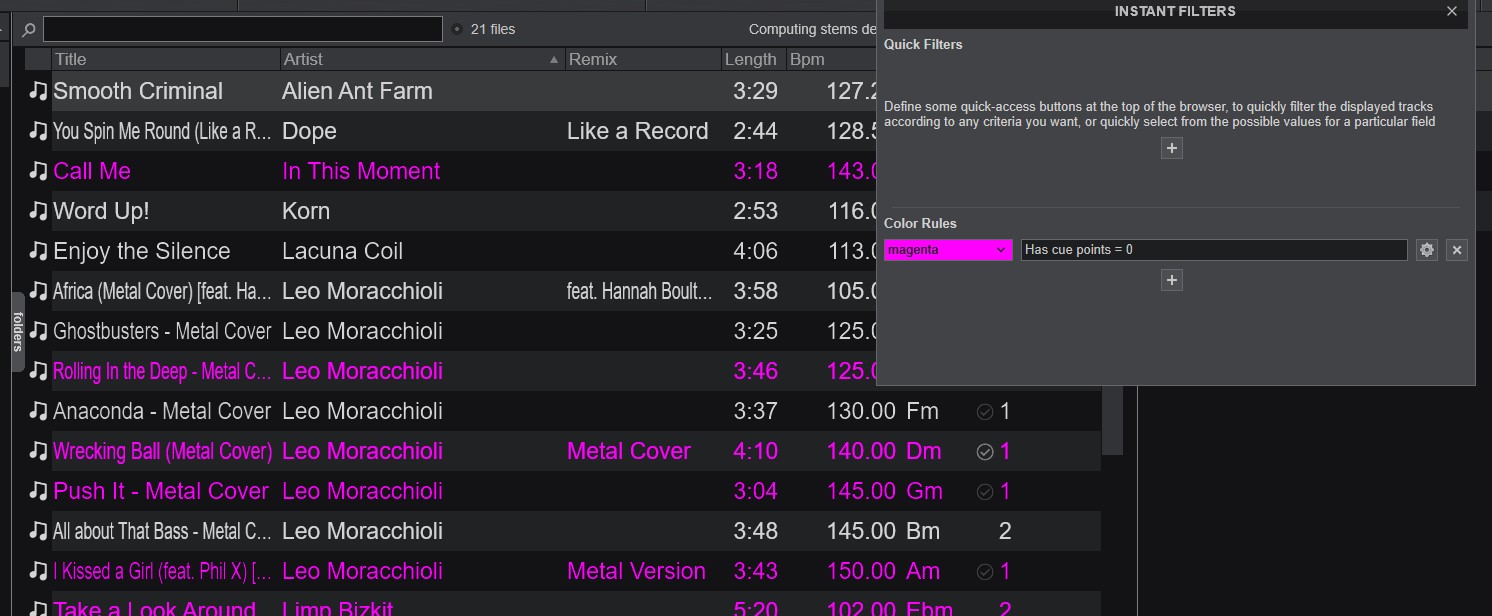Click the music note icon for Ghostbusters

click(x=38, y=331)
